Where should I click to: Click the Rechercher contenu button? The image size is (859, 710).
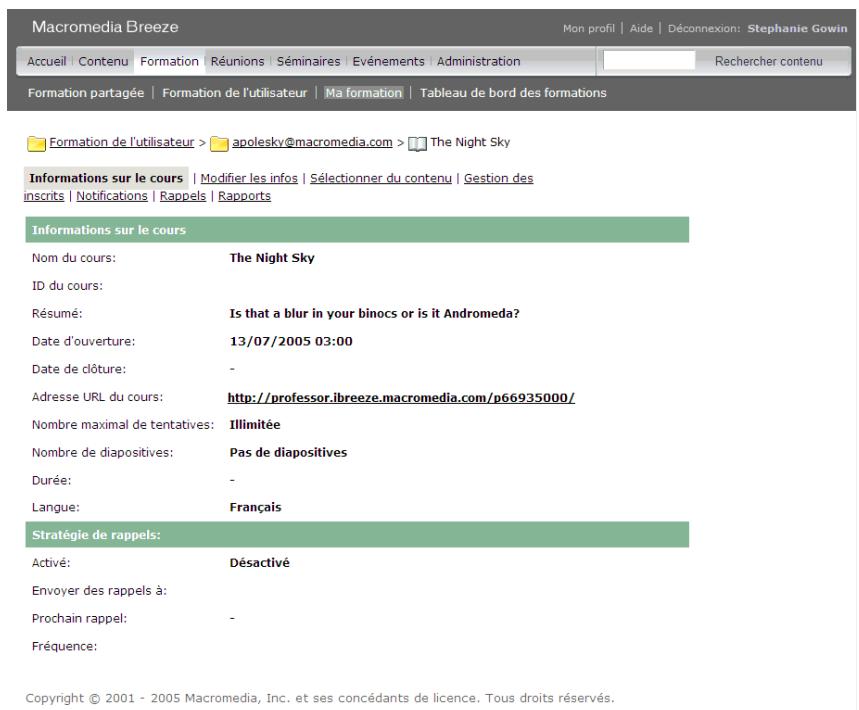coord(769,61)
